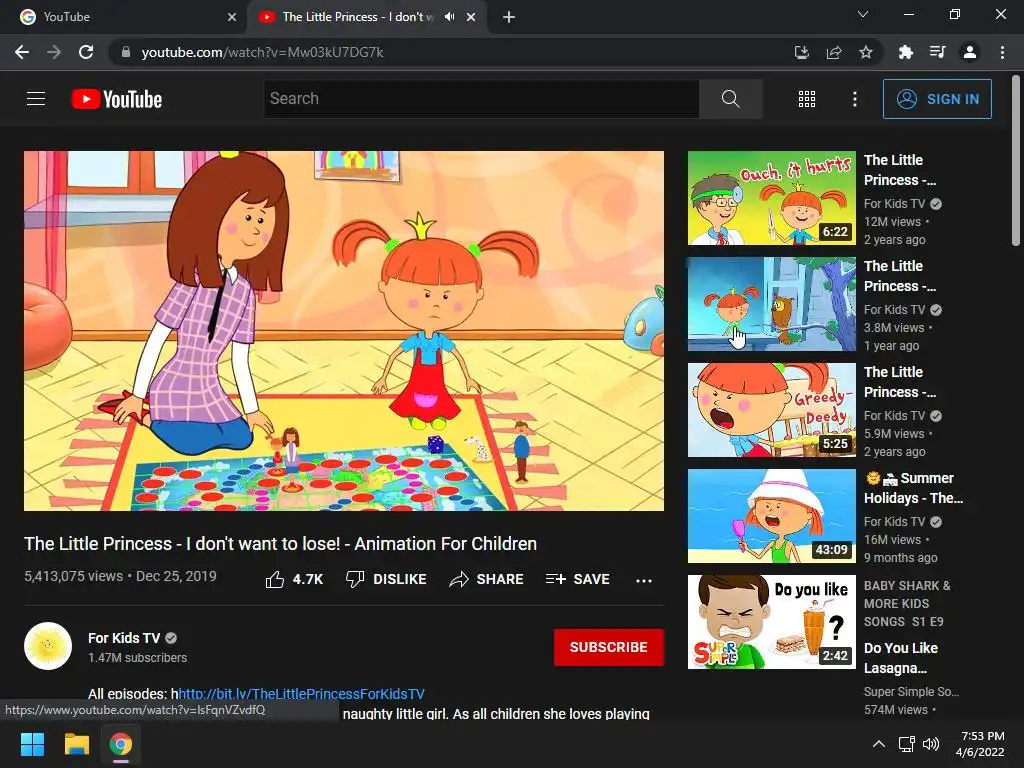
Task: Open the tab search dropdown arrow
Action: pyautogui.click(x=863, y=14)
